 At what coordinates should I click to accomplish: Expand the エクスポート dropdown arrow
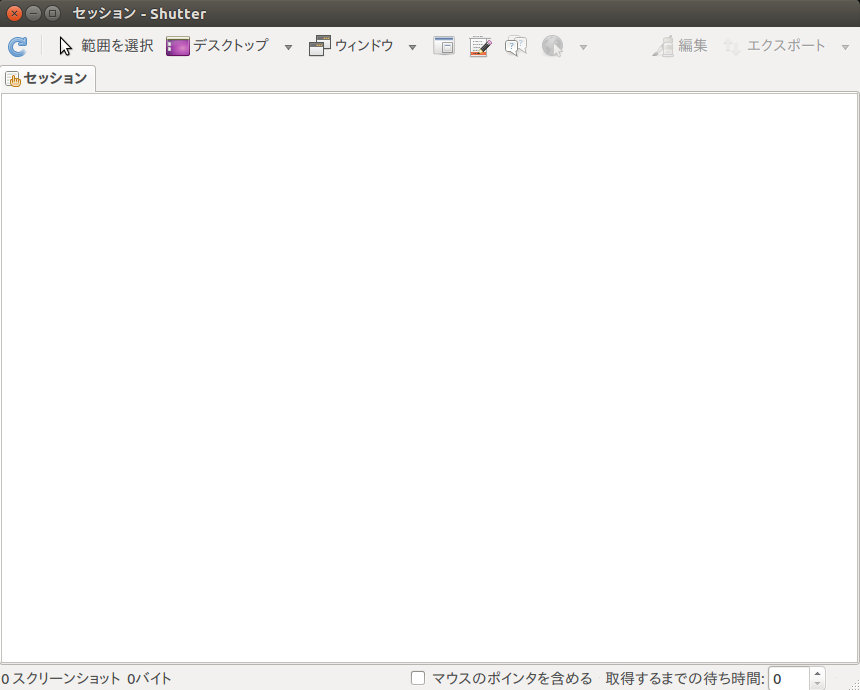click(x=845, y=47)
